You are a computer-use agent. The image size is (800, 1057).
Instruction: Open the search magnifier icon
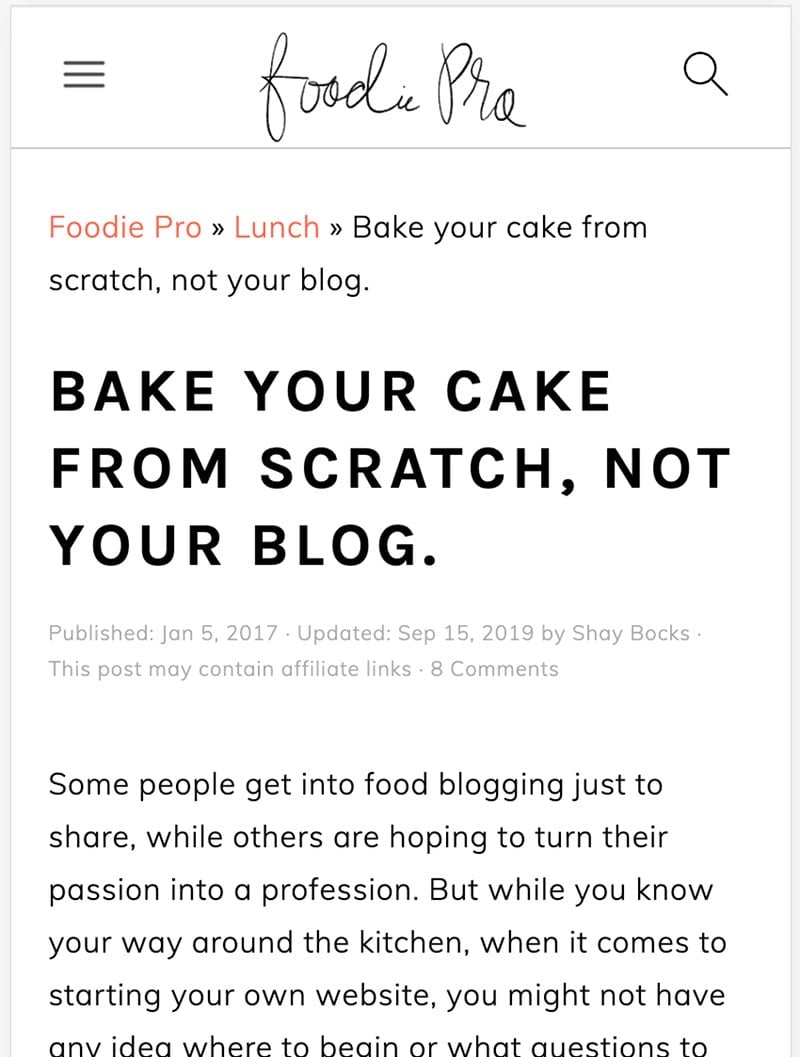point(706,73)
